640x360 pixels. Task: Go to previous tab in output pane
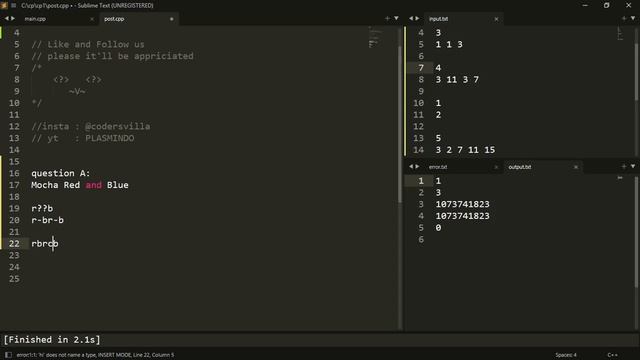[x=411, y=167]
